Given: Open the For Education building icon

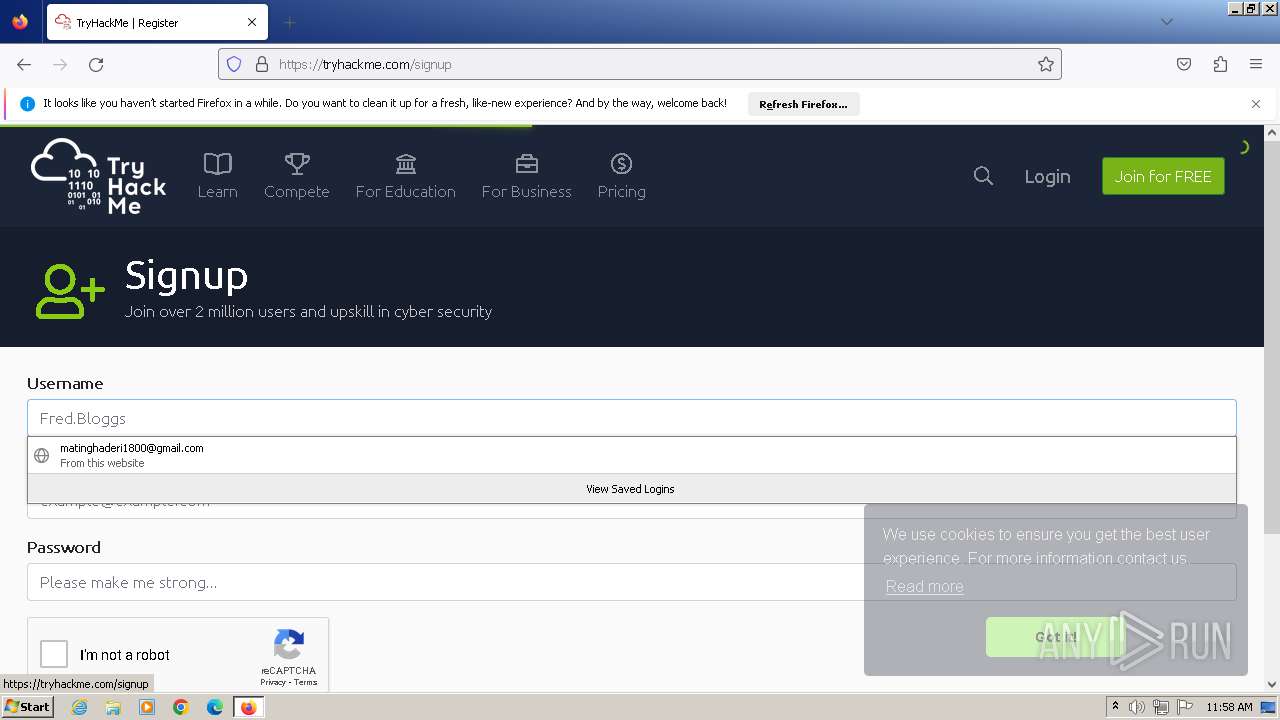Looking at the screenshot, I should (406, 163).
